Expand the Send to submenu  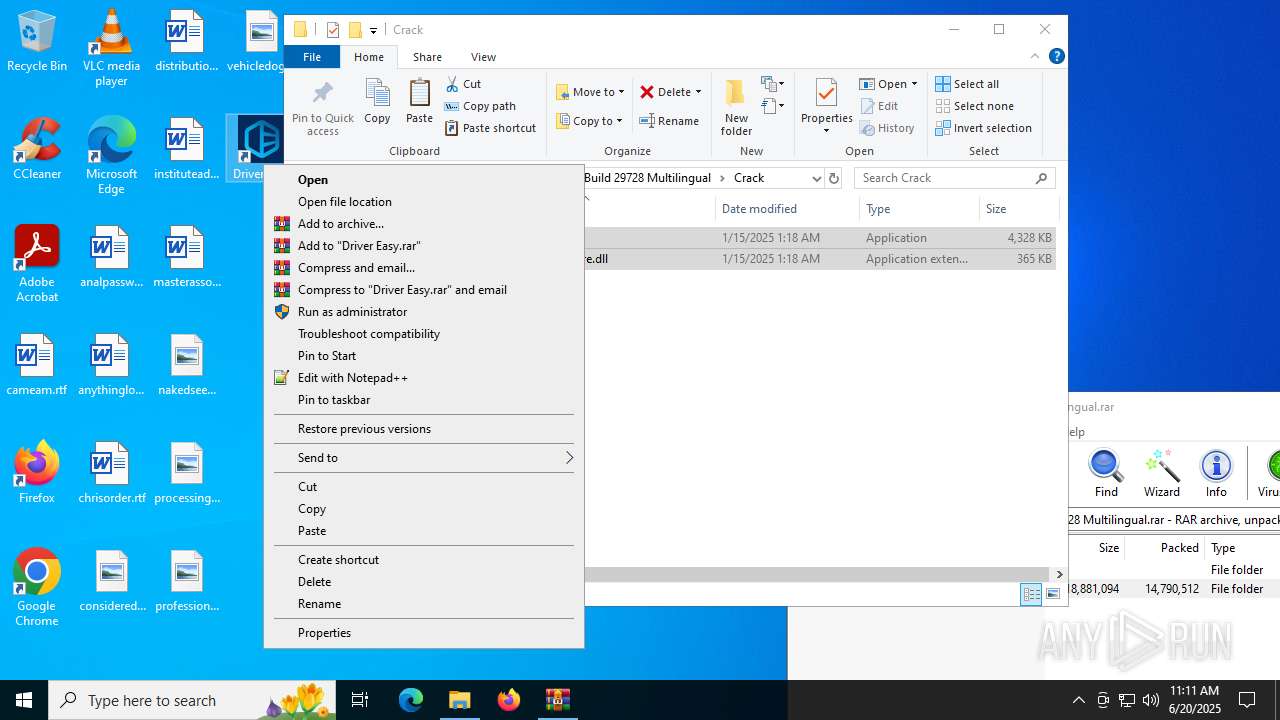(424, 458)
